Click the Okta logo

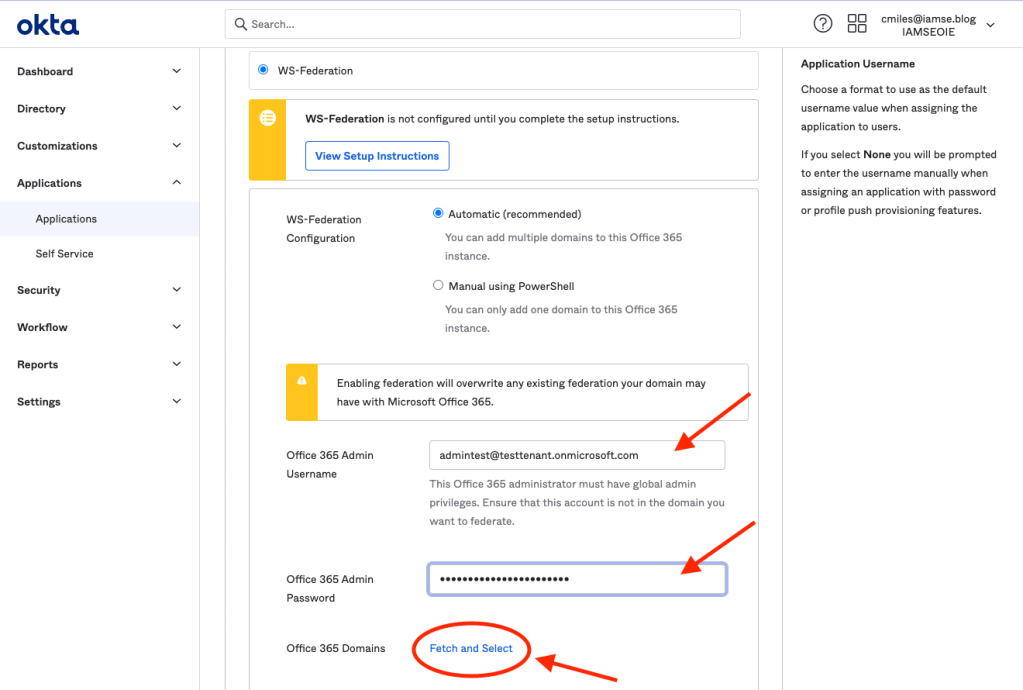coord(47,24)
